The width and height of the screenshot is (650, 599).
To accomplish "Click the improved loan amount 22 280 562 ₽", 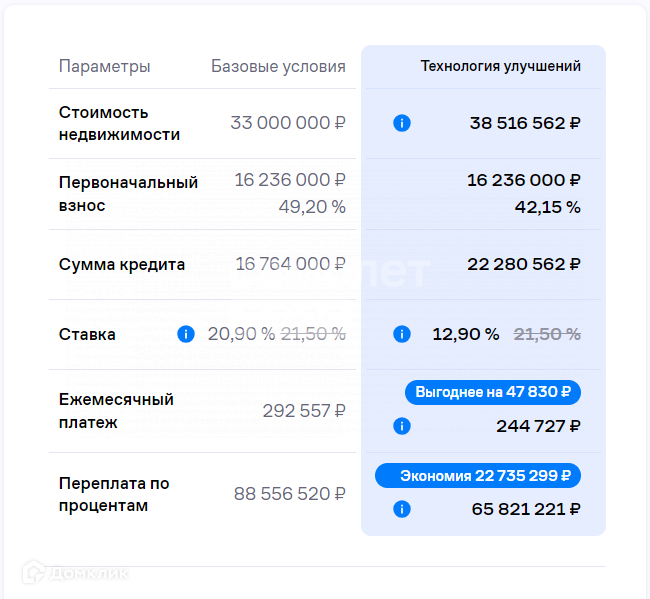I will tap(524, 264).
